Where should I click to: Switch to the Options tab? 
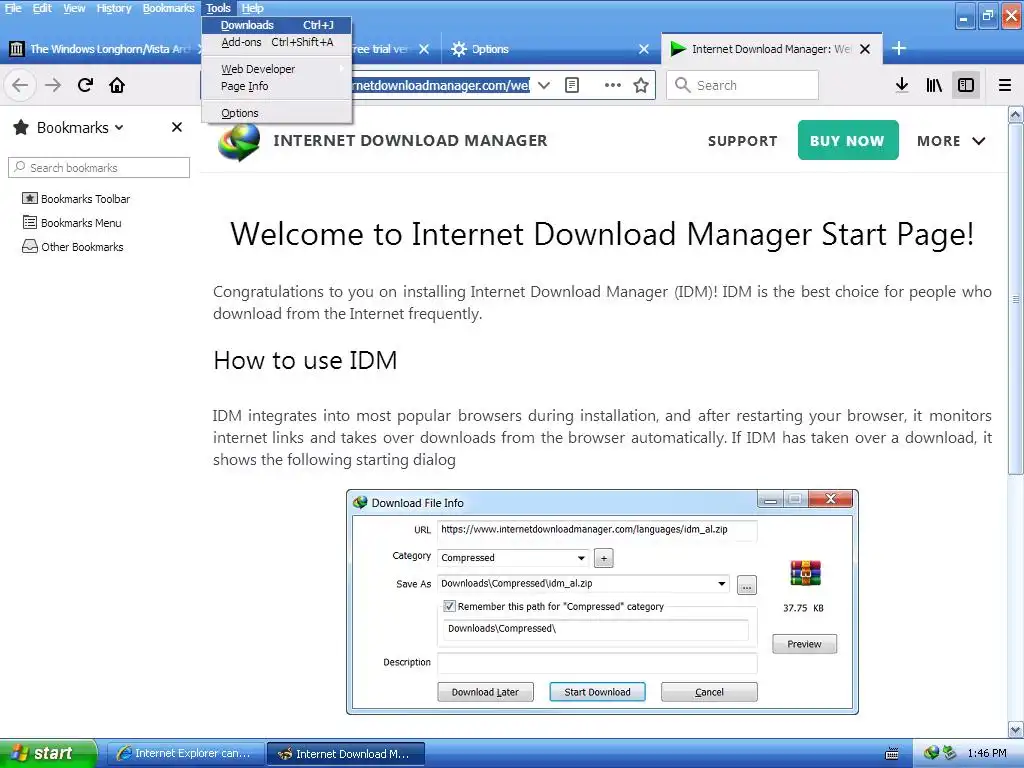point(549,49)
